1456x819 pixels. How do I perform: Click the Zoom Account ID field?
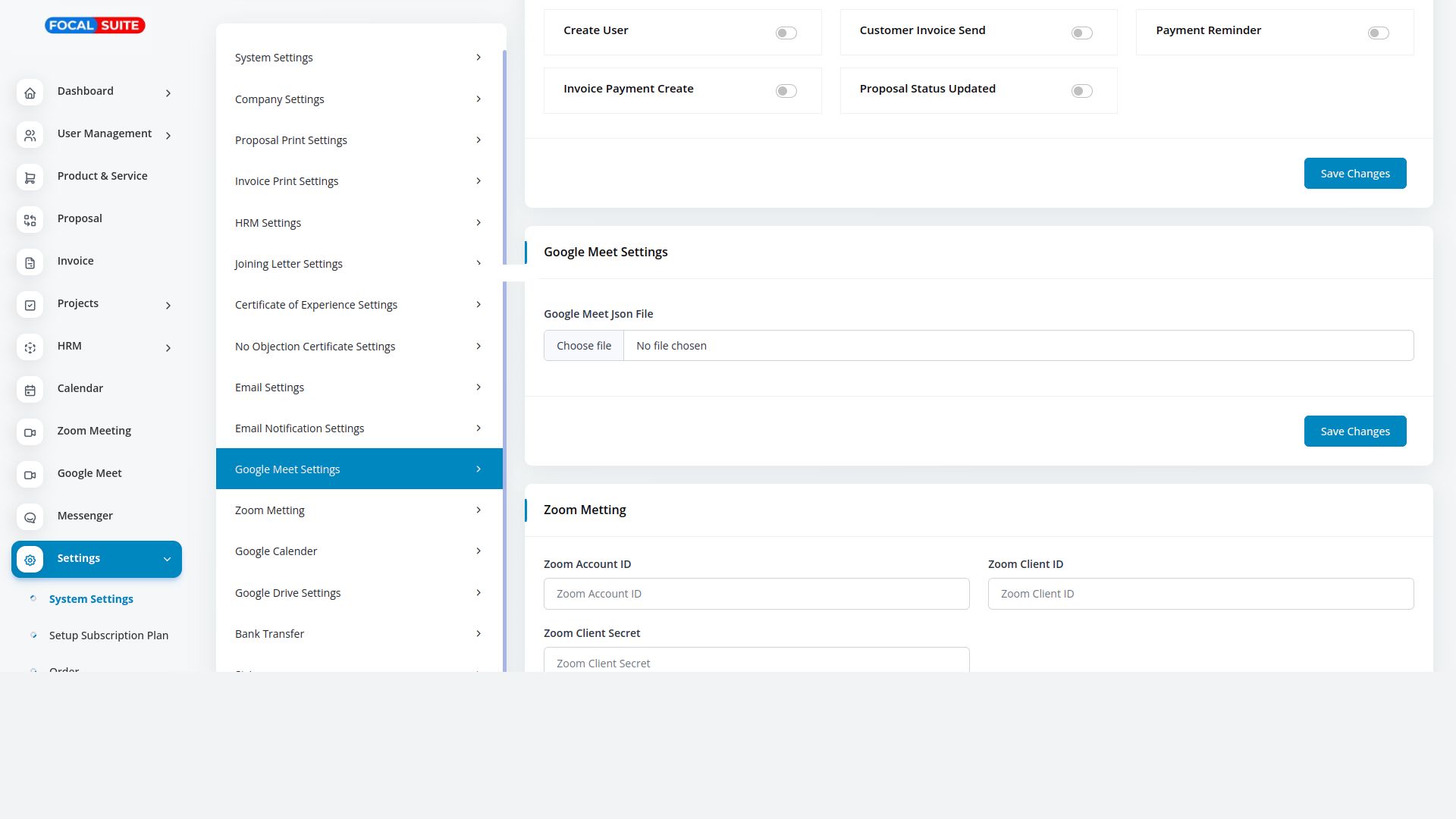756,594
